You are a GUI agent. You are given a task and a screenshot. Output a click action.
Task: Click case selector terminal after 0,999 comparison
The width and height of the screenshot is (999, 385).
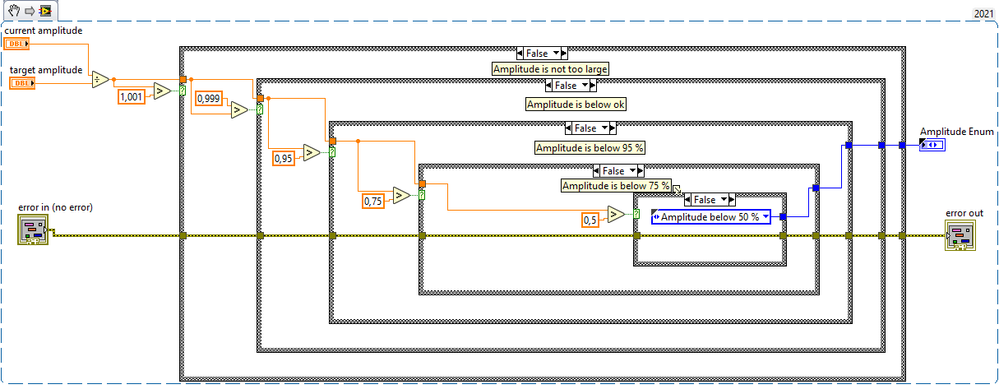[x=260, y=110]
